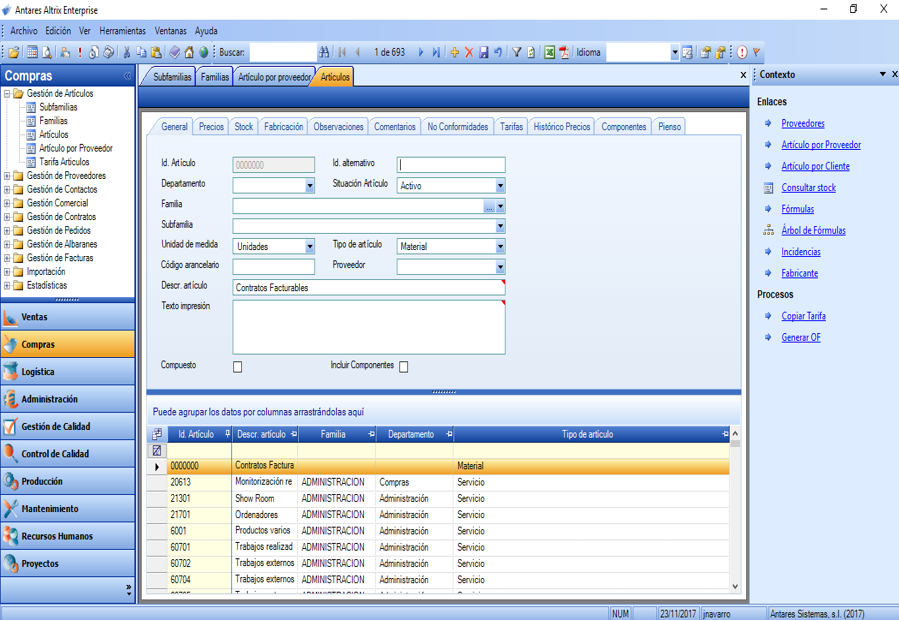Open the Unidad de medida dropdown
Image resolution: width=899 pixels, height=620 pixels.
tap(310, 247)
